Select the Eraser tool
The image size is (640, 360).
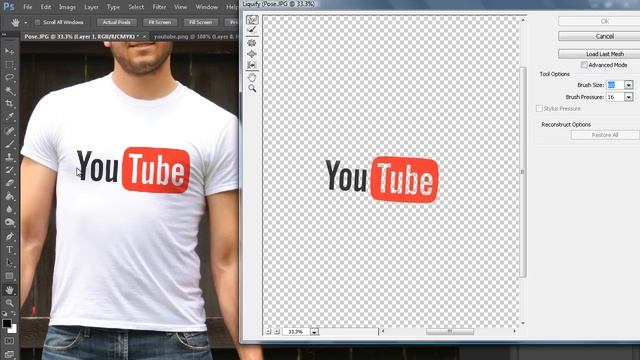(x=9, y=183)
